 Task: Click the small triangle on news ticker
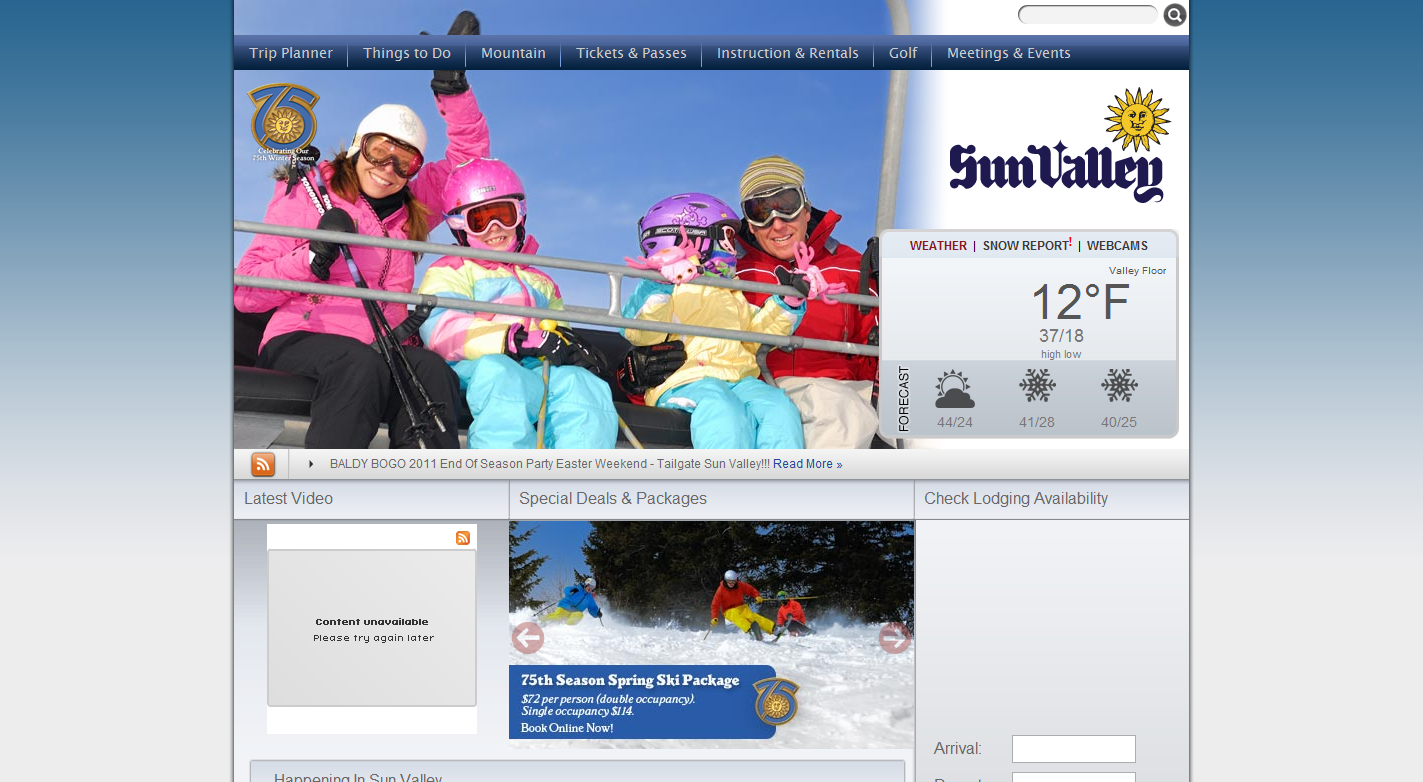click(311, 464)
